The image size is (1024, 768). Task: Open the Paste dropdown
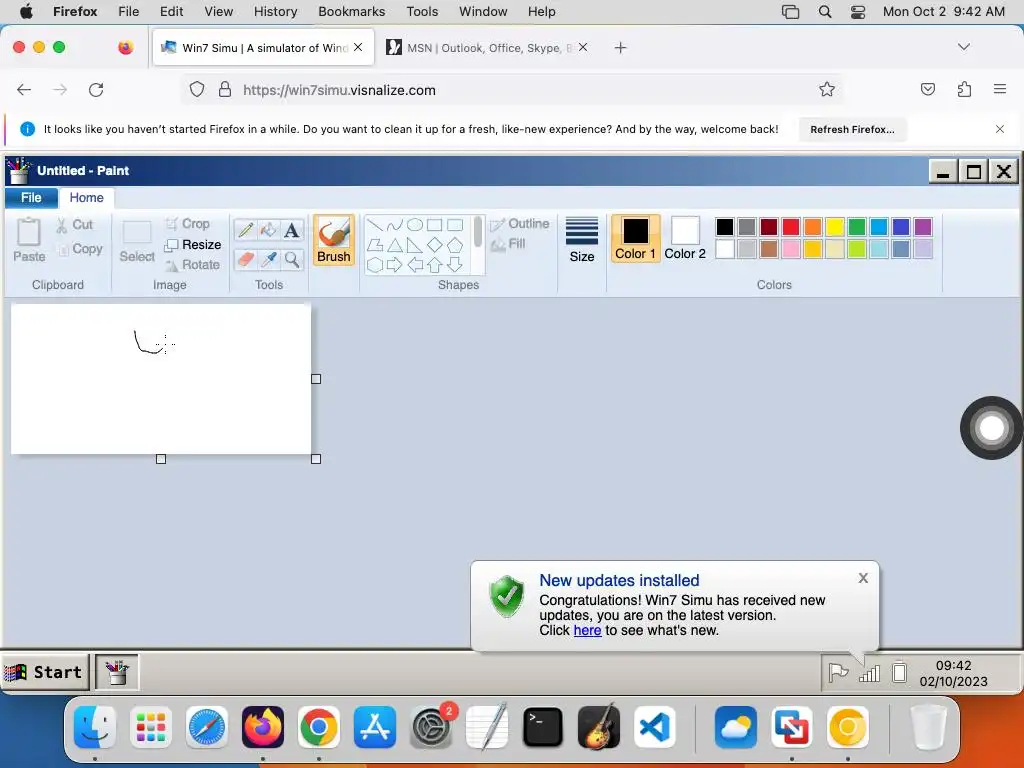click(29, 240)
